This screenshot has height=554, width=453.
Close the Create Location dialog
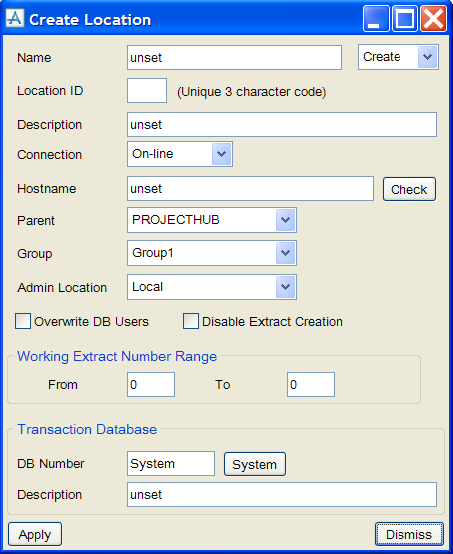(x=434, y=19)
